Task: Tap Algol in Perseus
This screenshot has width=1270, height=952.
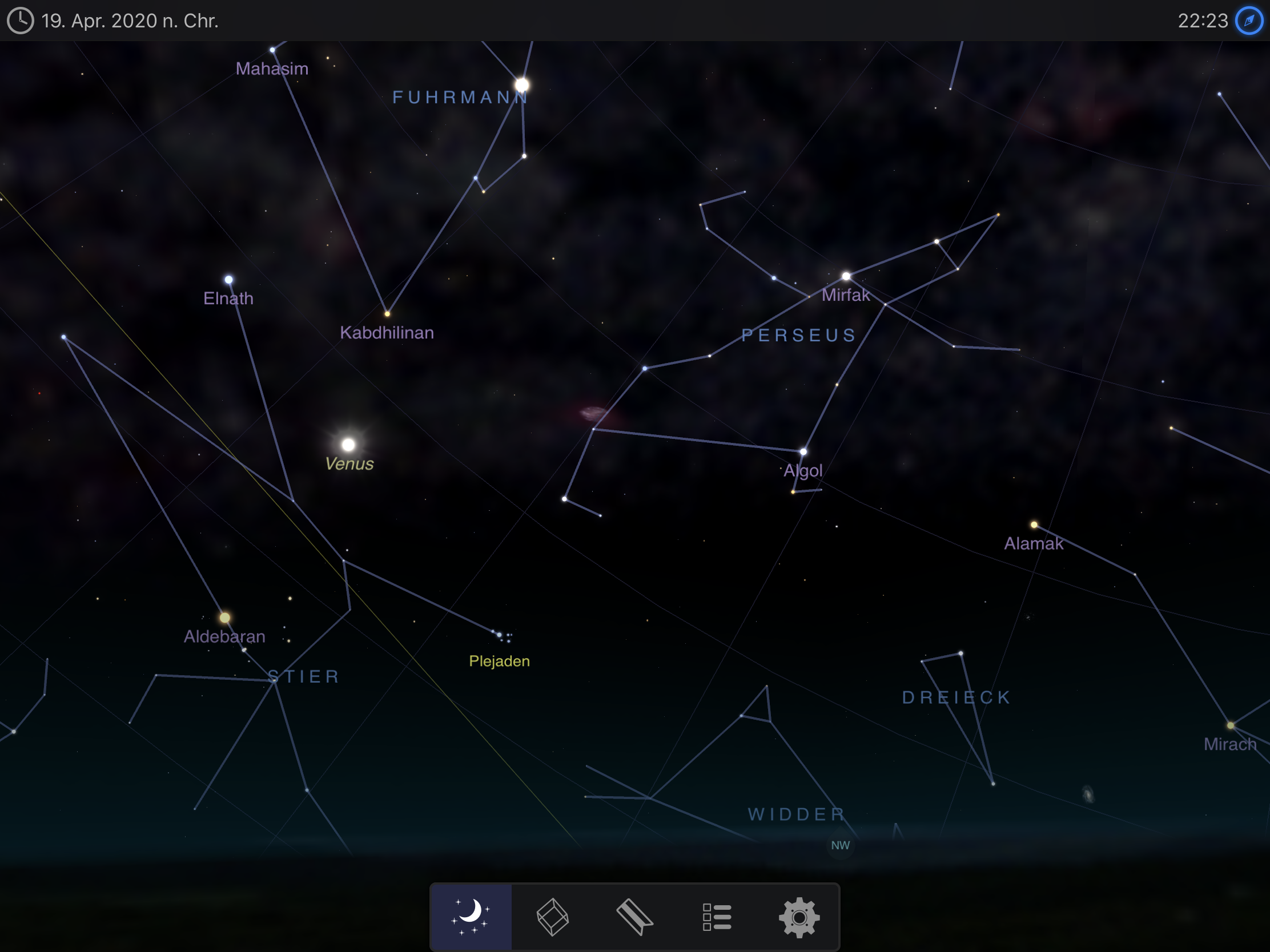Action: point(802,451)
